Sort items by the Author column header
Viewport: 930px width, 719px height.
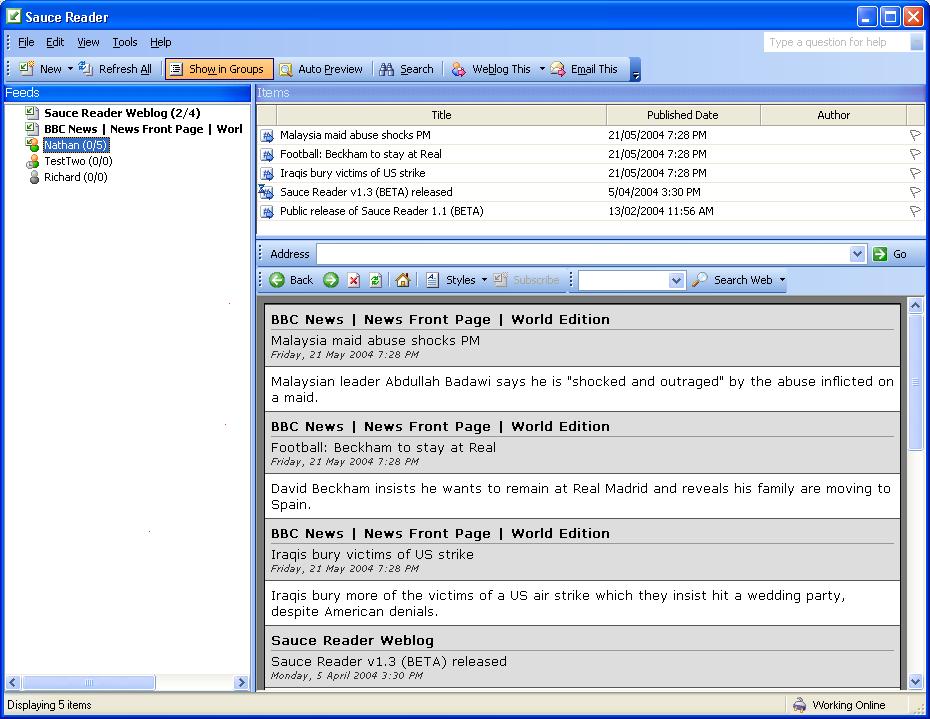point(833,115)
